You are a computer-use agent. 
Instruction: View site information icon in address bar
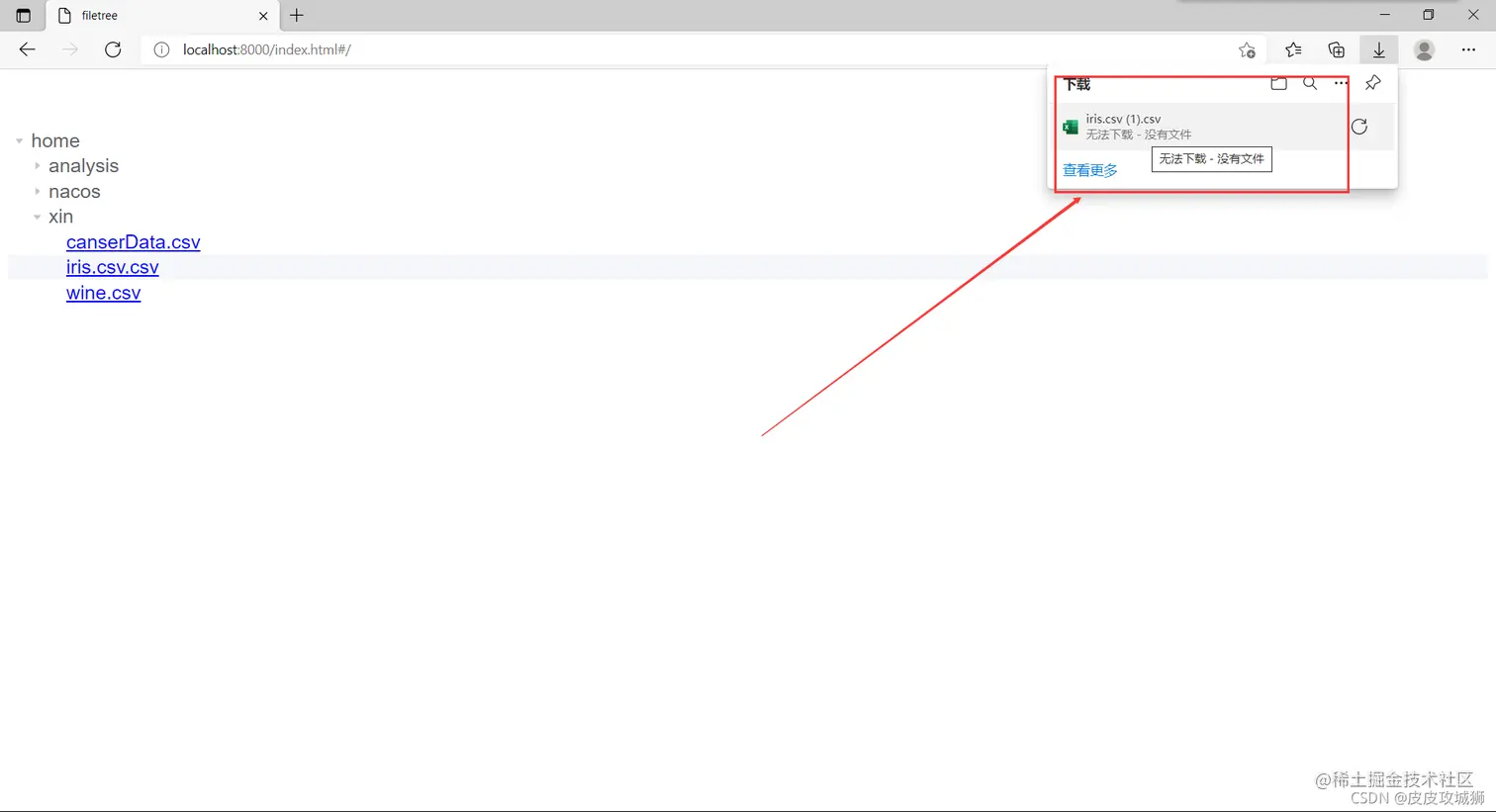click(x=161, y=49)
